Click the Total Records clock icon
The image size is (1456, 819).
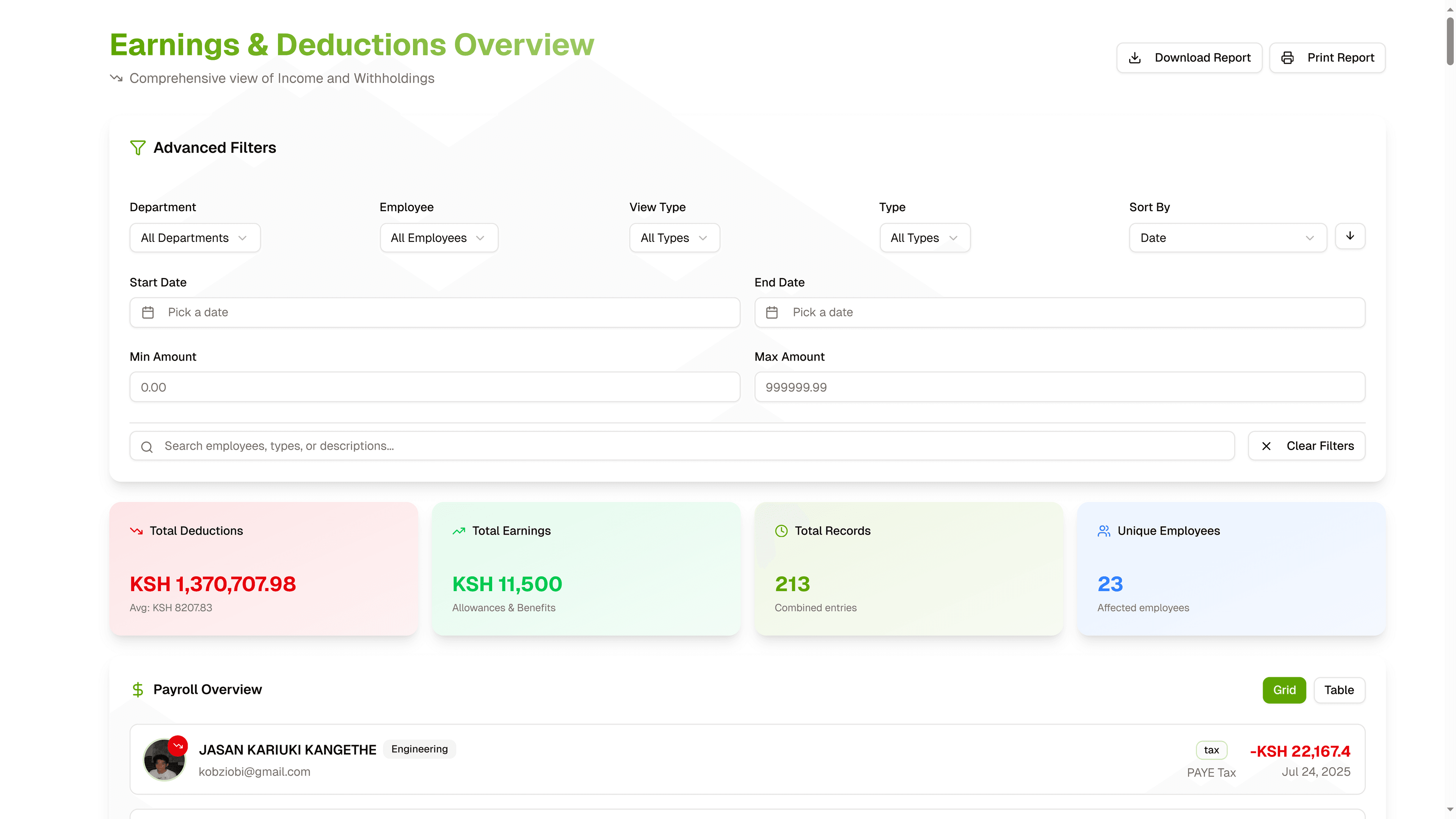coord(781,531)
